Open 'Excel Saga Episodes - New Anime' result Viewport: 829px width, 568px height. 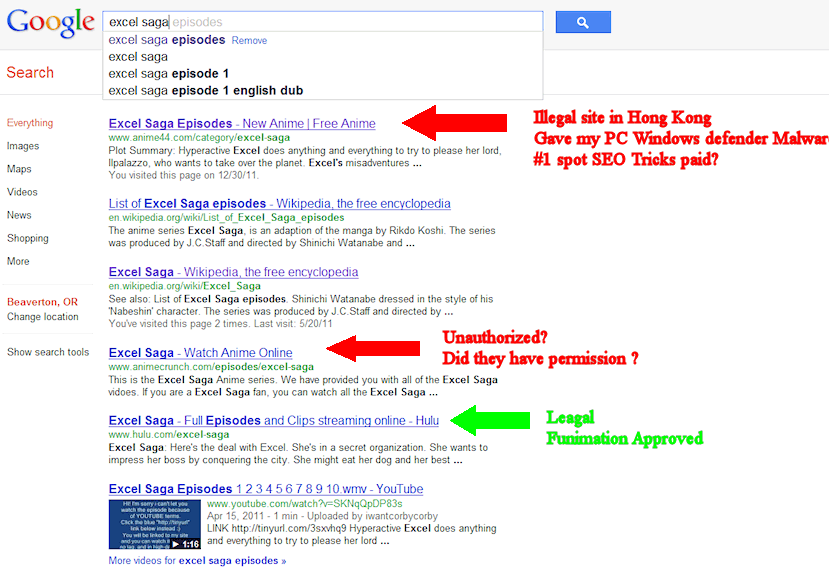[242, 123]
